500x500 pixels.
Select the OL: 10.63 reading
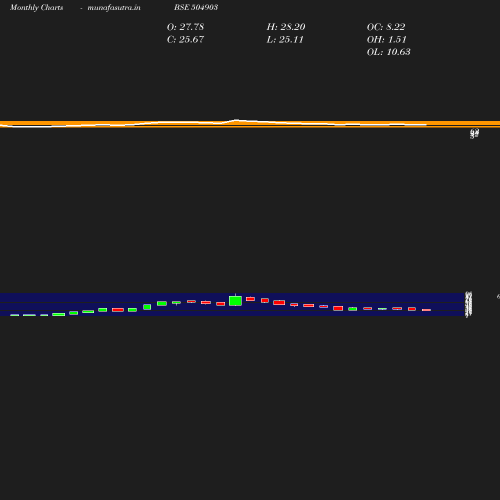[x=389, y=52]
